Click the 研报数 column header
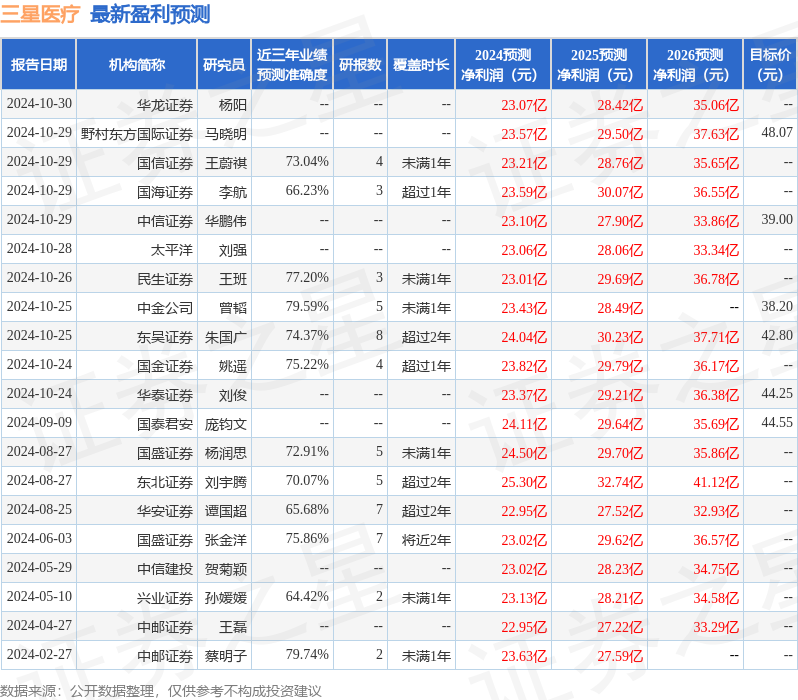This screenshot has height=700, width=798. coord(360,65)
